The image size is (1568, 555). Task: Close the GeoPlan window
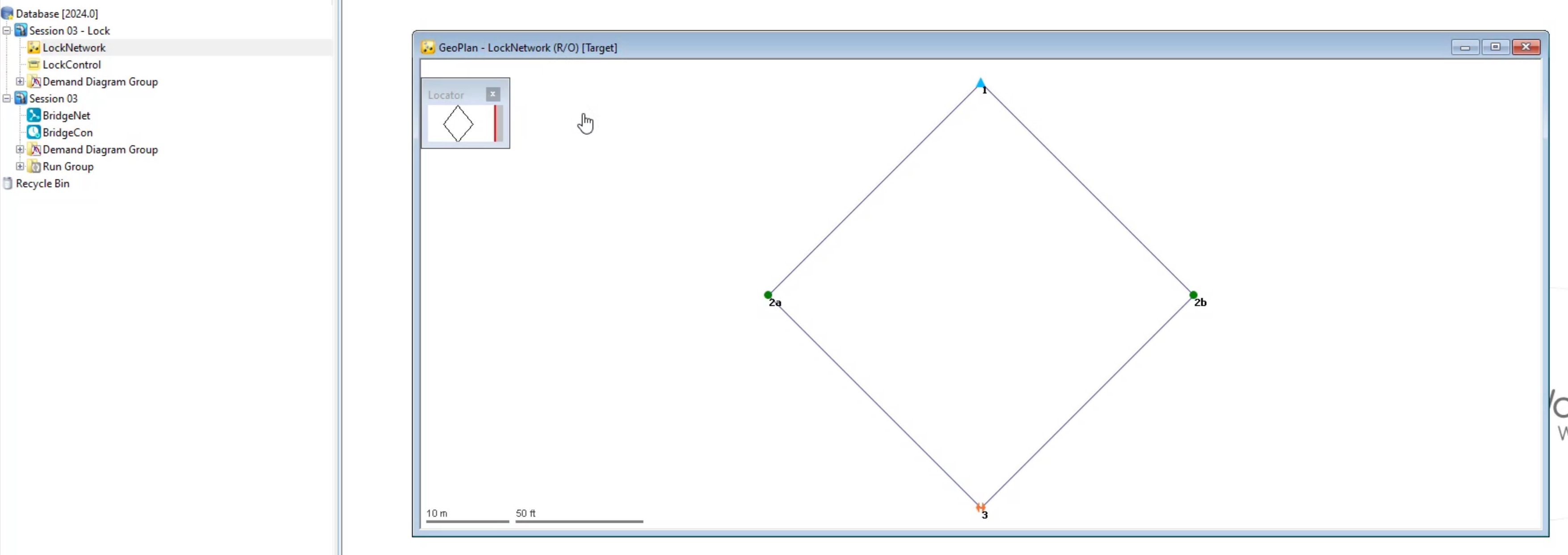click(x=1526, y=47)
